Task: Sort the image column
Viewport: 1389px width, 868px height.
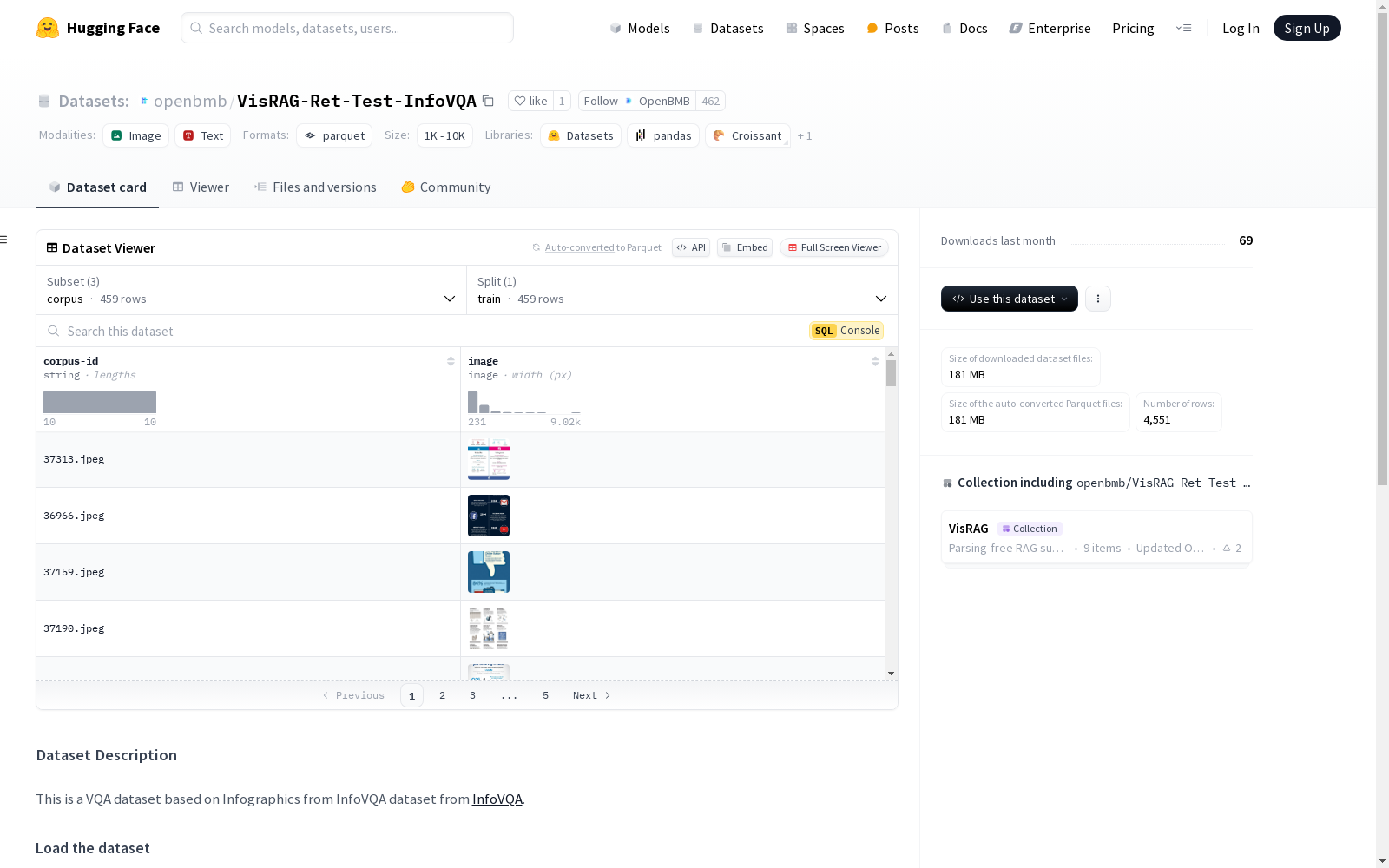Action: [x=875, y=361]
